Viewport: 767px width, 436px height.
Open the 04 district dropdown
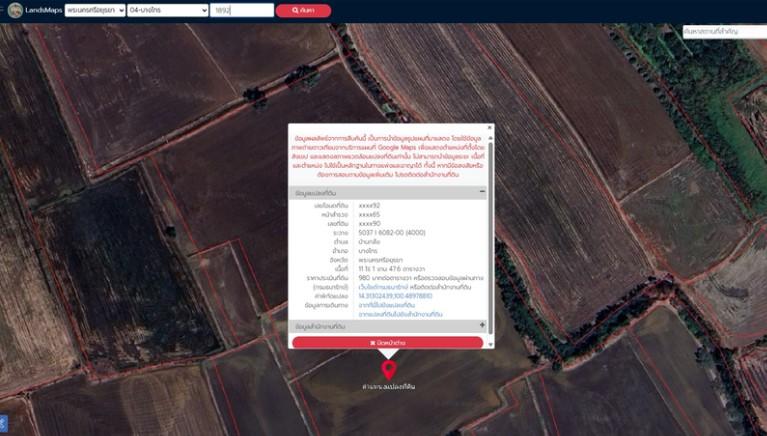pos(168,10)
